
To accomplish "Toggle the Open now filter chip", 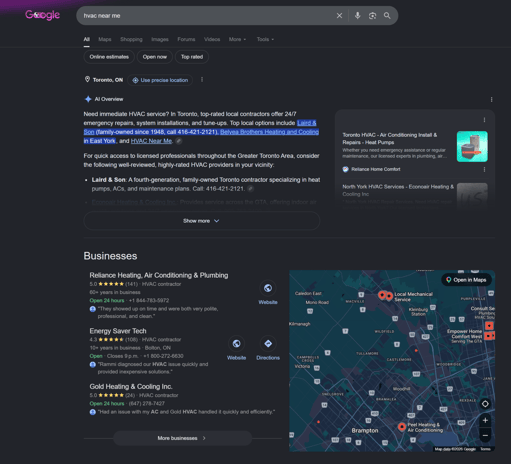I will [155, 57].
